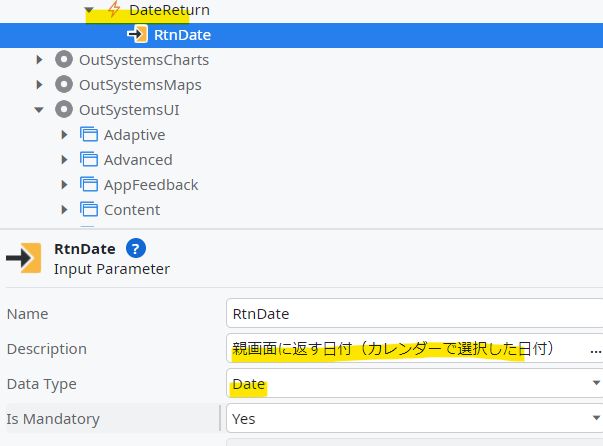Select the DateReturn tree item label
The image size is (603, 446).
click(169, 10)
